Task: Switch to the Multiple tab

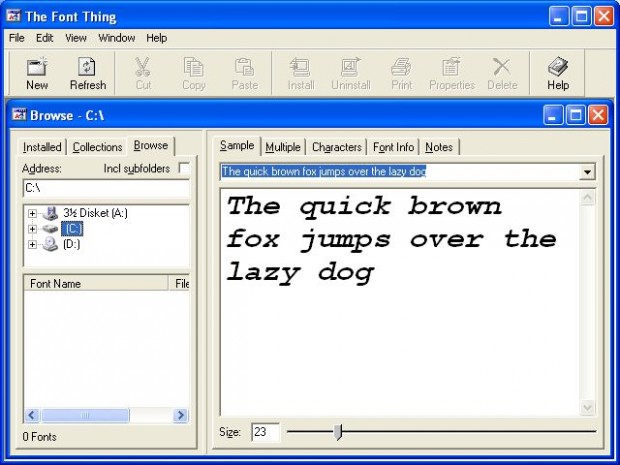Action: [283, 147]
